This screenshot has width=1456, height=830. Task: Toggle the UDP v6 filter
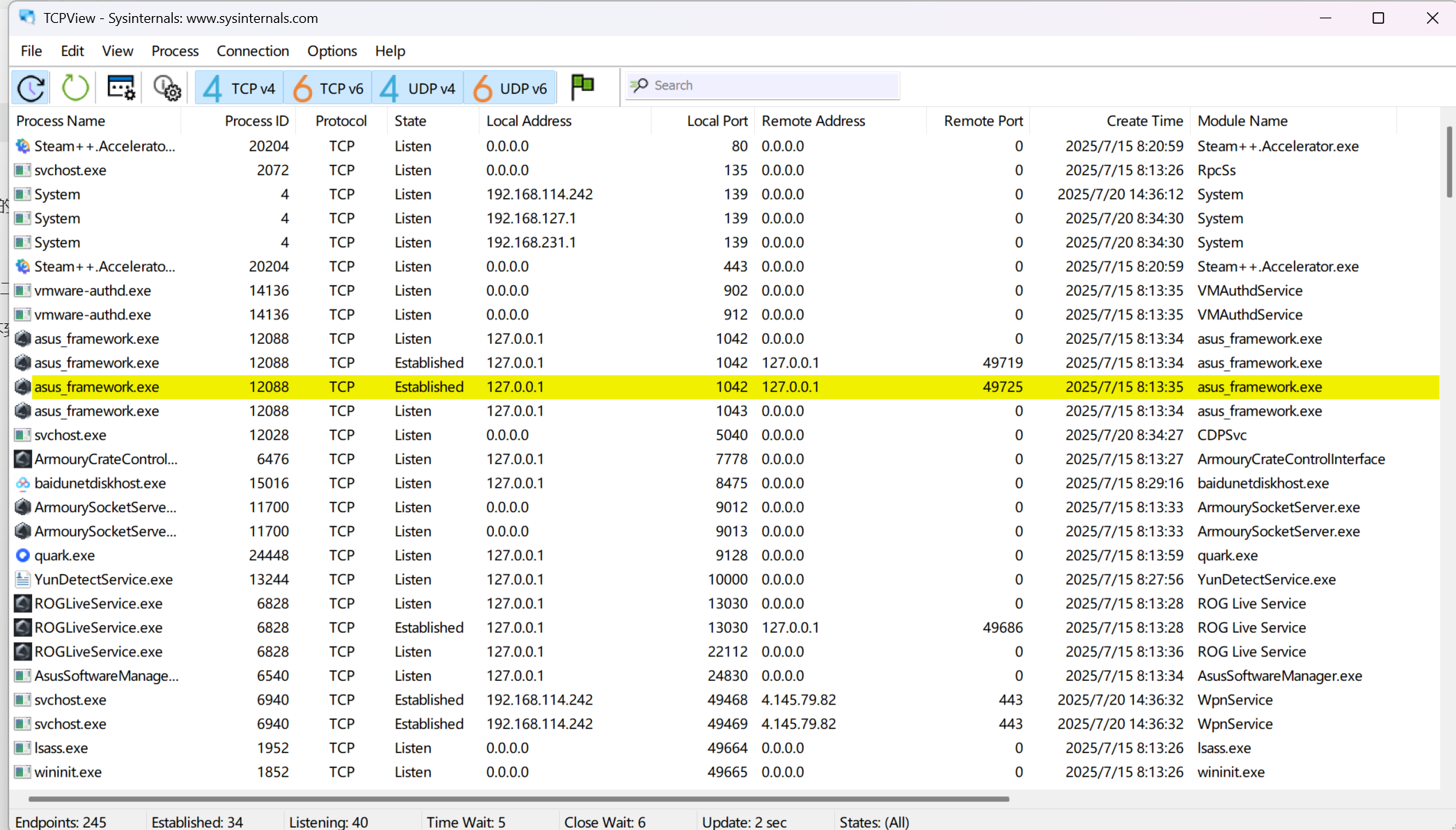pyautogui.click(x=510, y=88)
